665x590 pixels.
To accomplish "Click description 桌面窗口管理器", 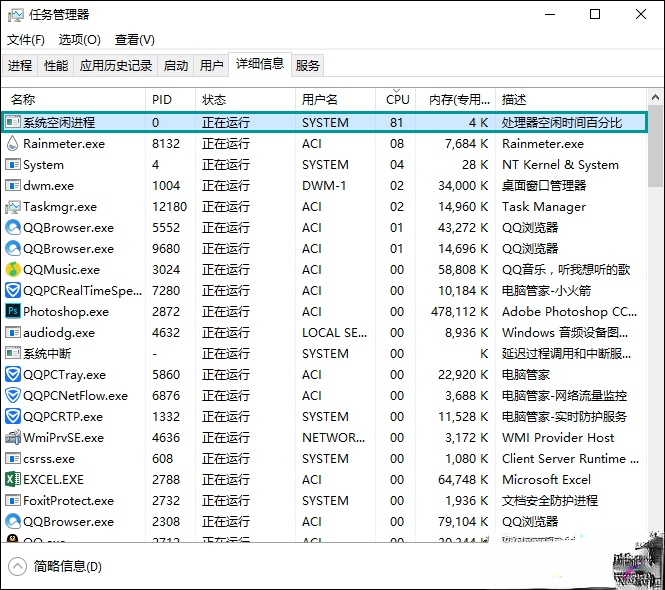I will pos(544,186).
